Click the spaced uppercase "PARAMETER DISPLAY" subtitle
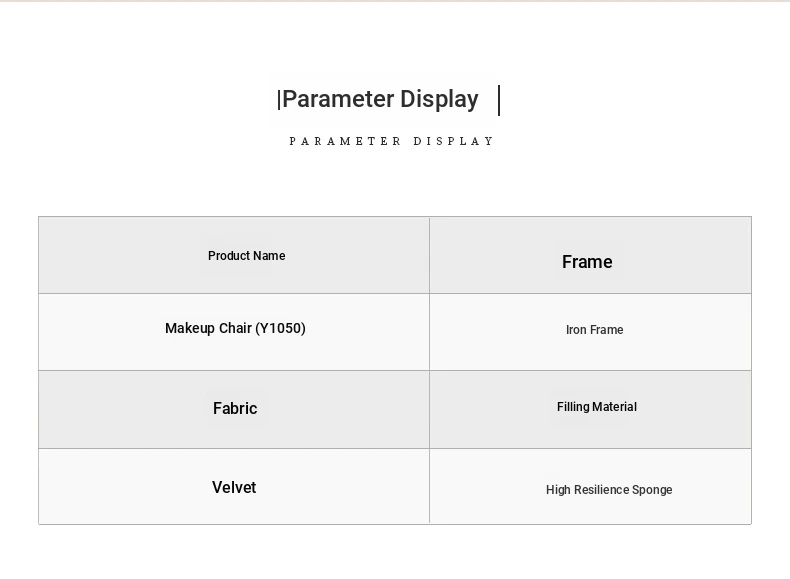The image size is (790, 579). [x=392, y=142]
